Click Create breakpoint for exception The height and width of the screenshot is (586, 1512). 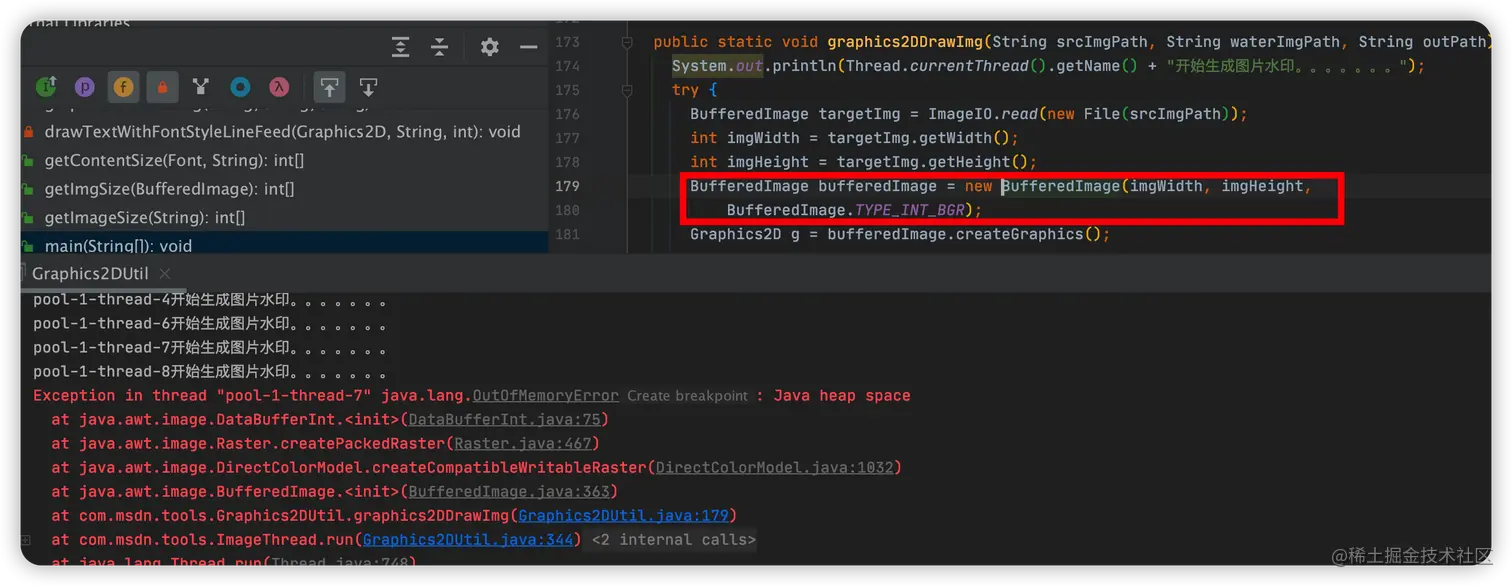(x=687, y=396)
